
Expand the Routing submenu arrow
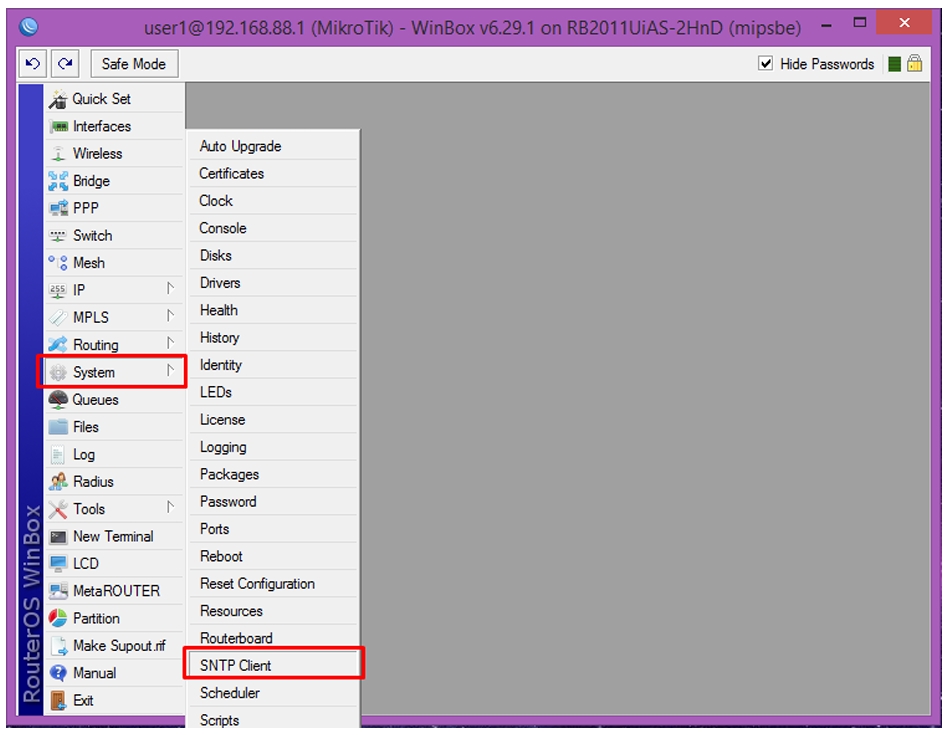point(170,344)
